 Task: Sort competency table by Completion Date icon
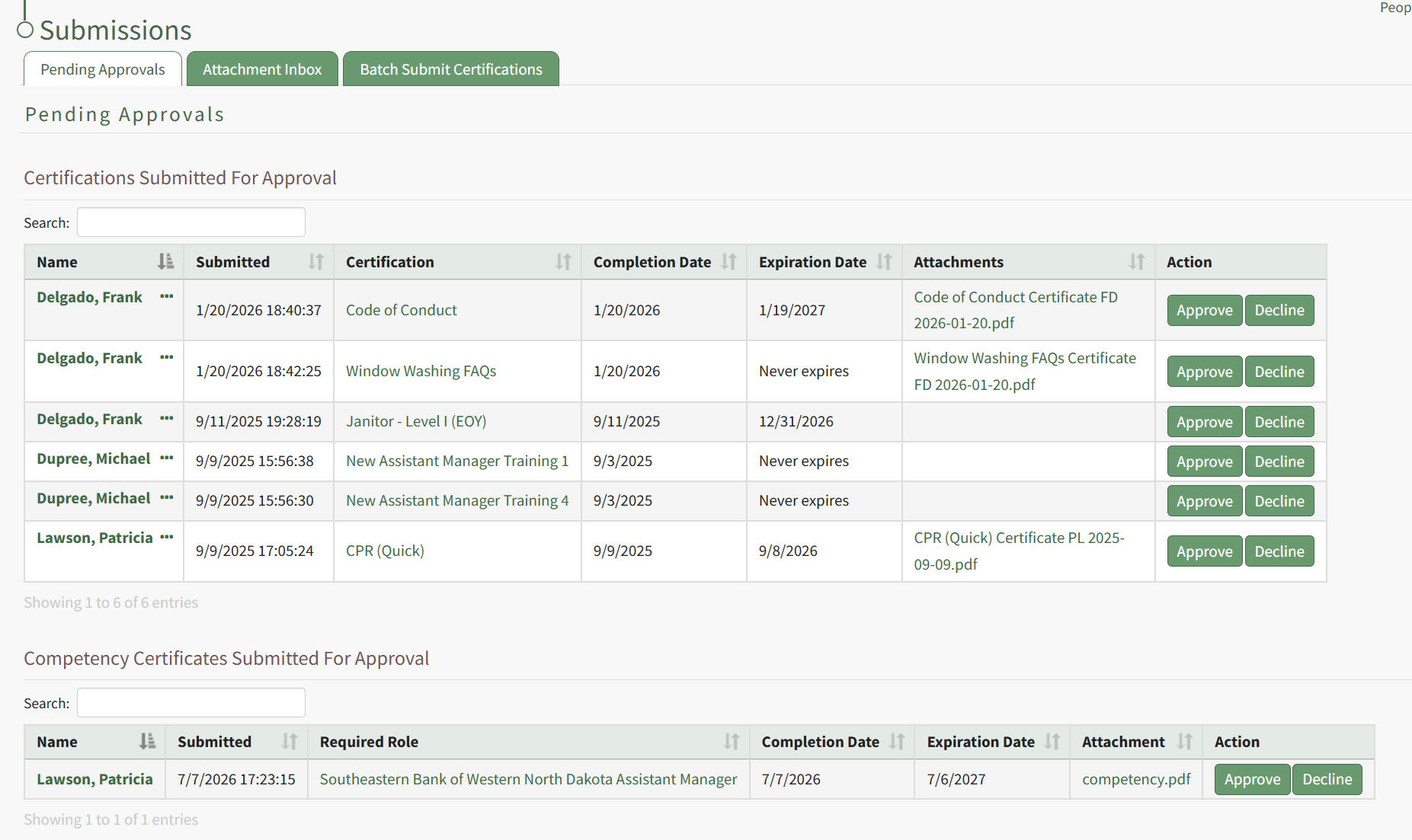click(x=897, y=742)
